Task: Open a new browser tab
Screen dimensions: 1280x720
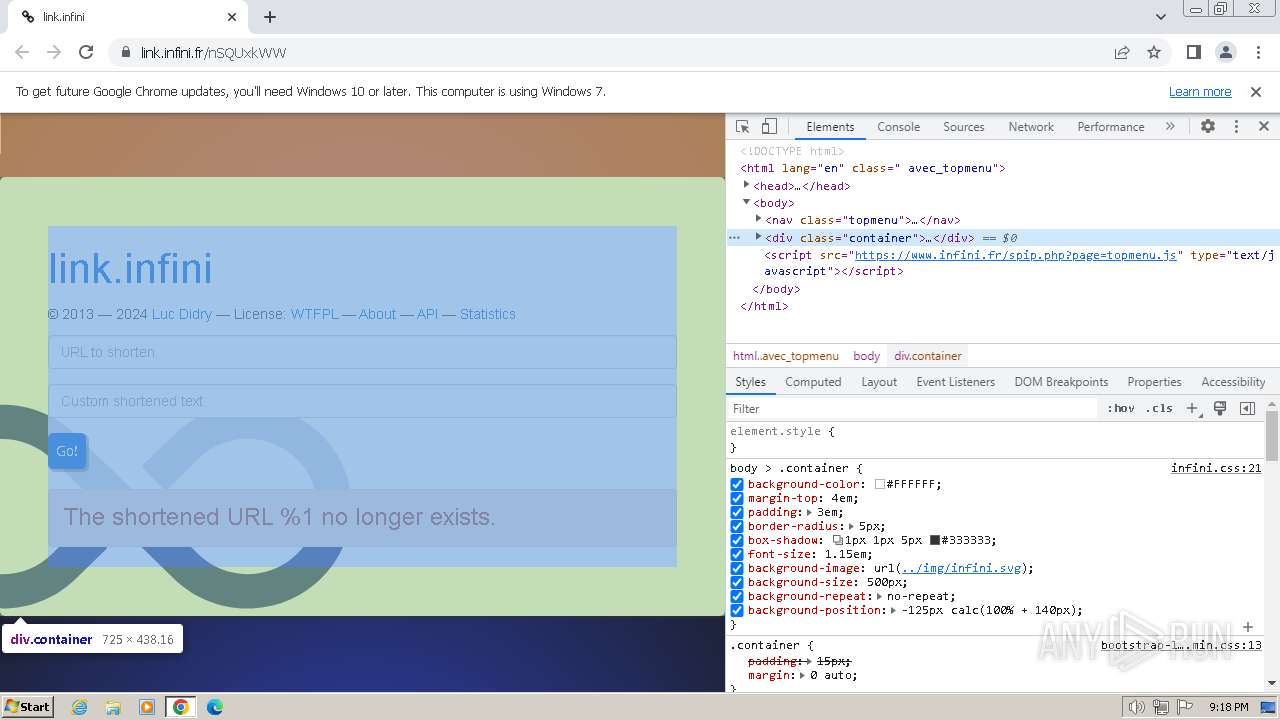Action: pyautogui.click(x=270, y=17)
